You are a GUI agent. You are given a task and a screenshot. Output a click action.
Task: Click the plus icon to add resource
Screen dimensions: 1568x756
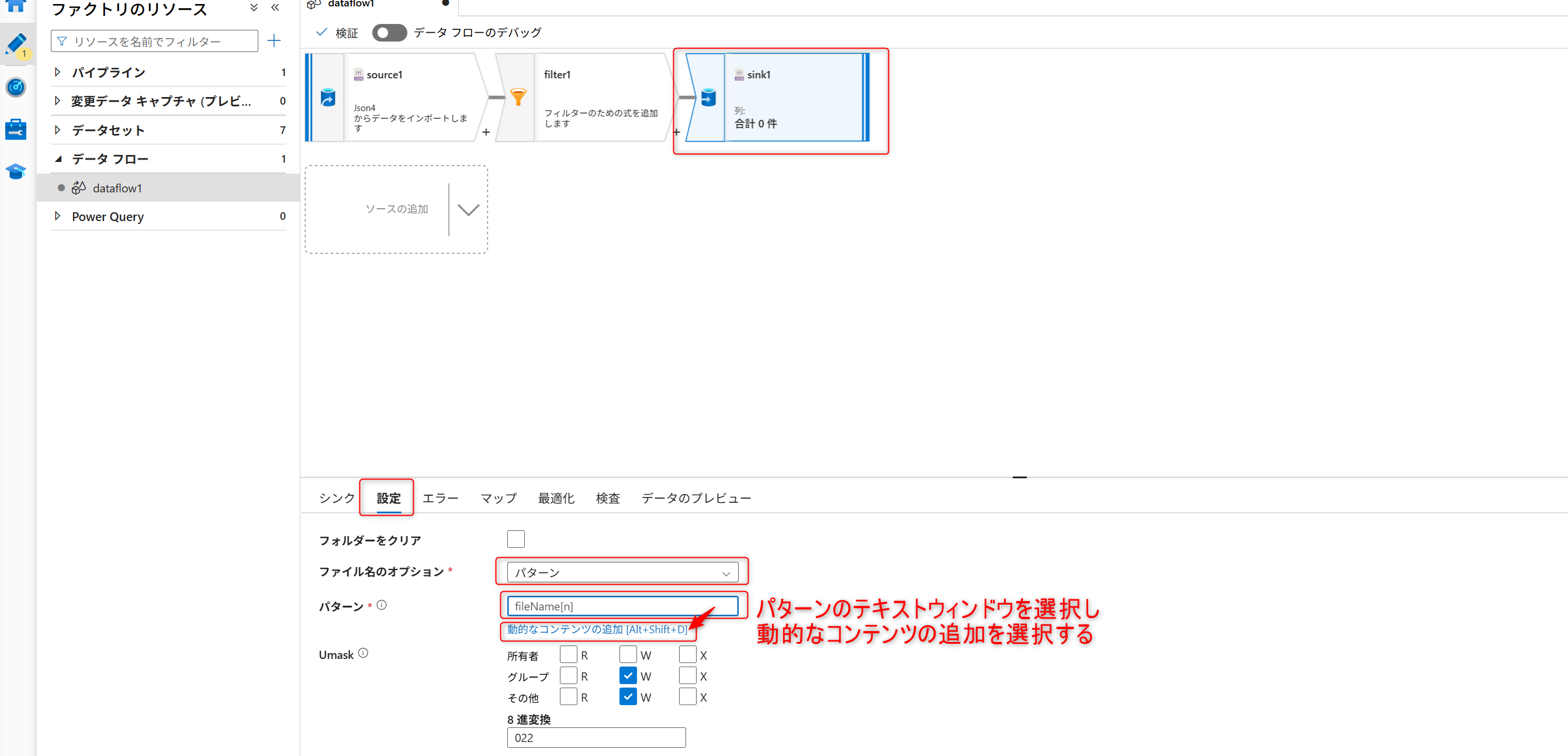tap(274, 41)
